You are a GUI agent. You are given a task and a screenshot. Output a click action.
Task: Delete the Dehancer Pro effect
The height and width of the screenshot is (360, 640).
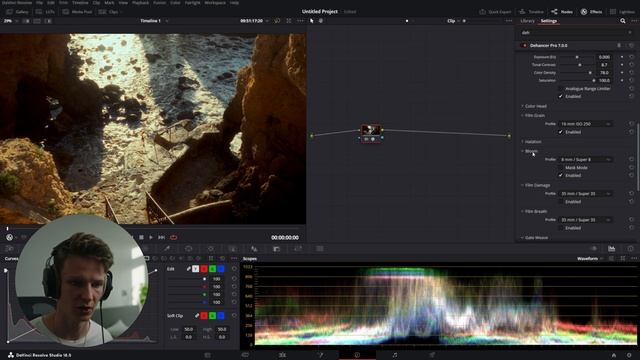(x=619, y=46)
